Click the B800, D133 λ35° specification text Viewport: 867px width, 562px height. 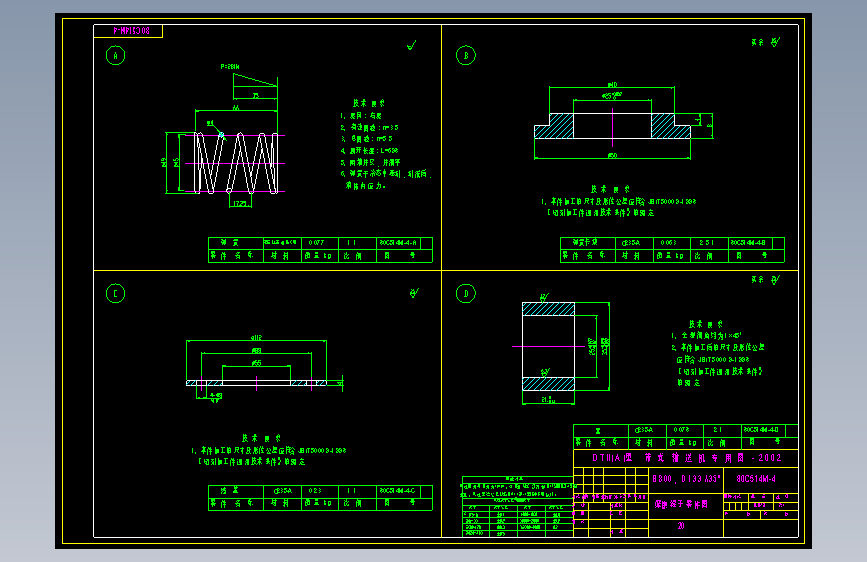[686, 479]
